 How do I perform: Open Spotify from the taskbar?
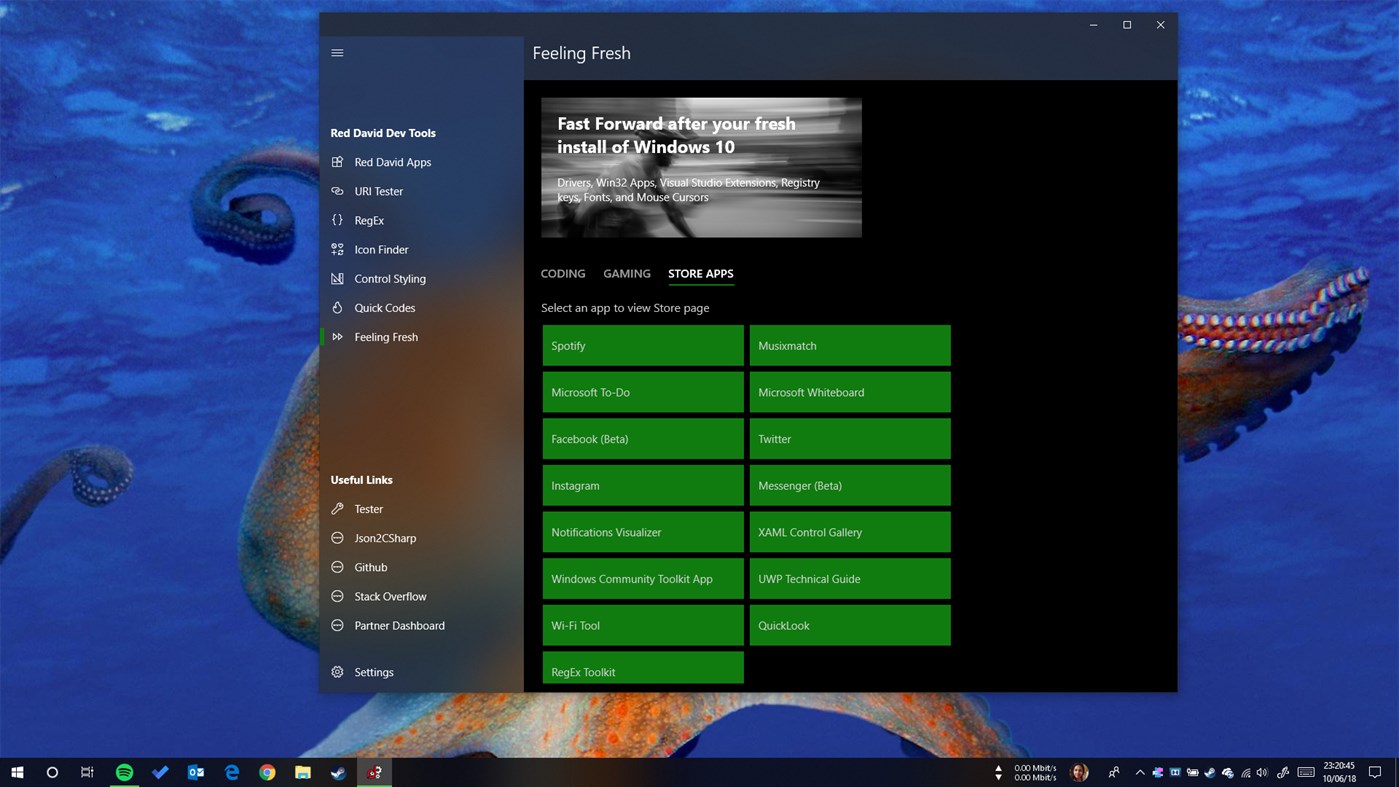click(124, 772)
